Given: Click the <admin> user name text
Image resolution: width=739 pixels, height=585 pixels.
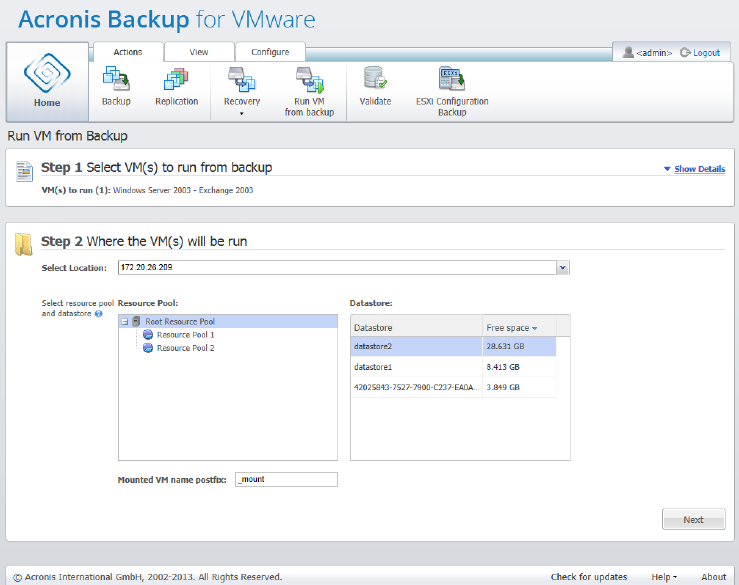Looking at the screenshot, I should pos(654,53).
